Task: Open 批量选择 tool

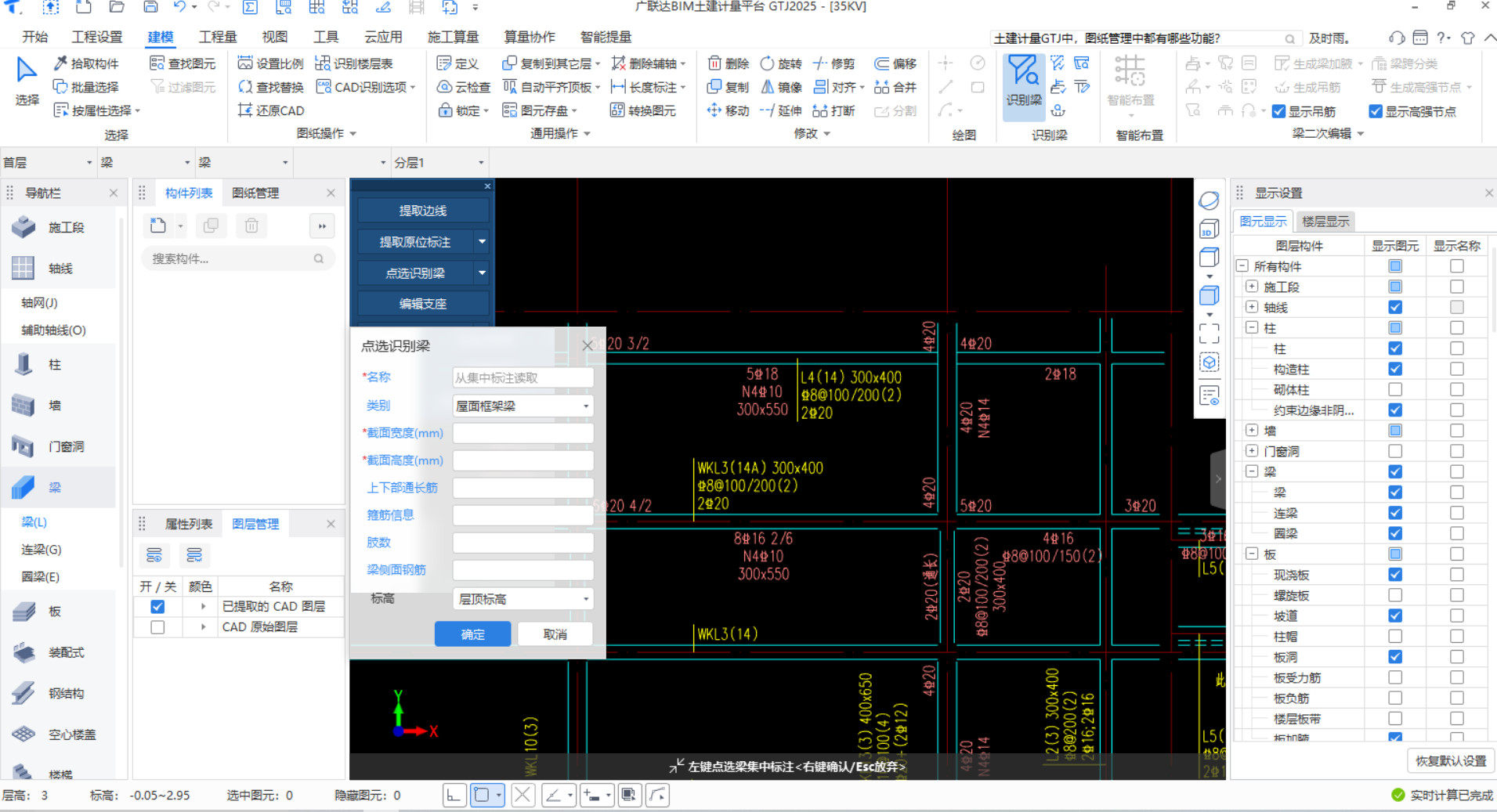Action: click(x=86, y=87)
